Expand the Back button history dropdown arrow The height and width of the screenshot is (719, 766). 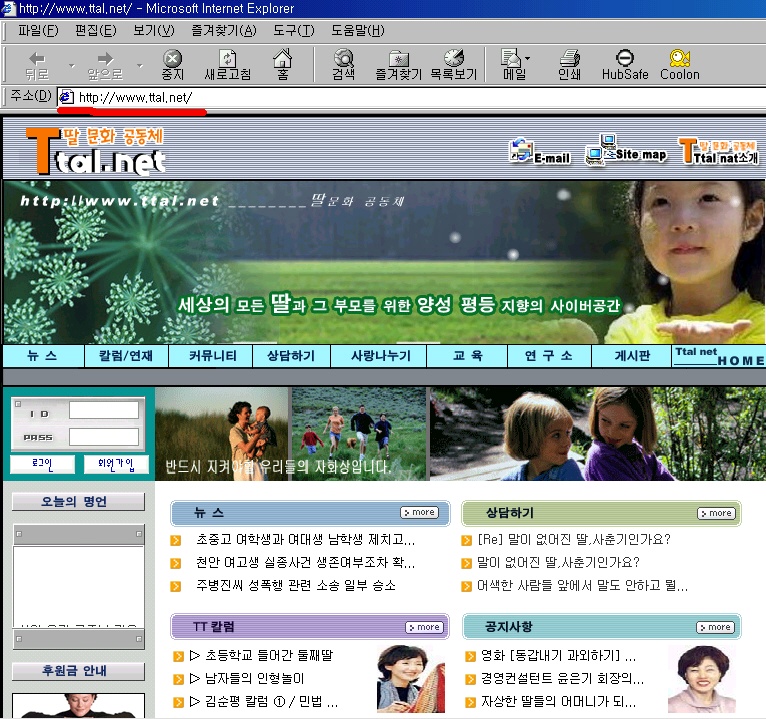click(x=71, y=65)
